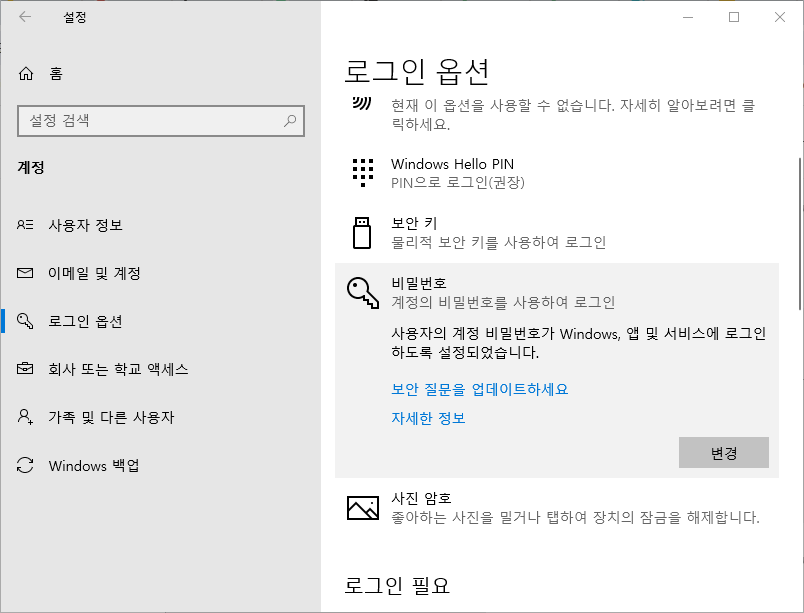The width and height of the screenshot is (804, 613).
Task: Click the fingerprint icon at top of list
Action: pos(362,103)
